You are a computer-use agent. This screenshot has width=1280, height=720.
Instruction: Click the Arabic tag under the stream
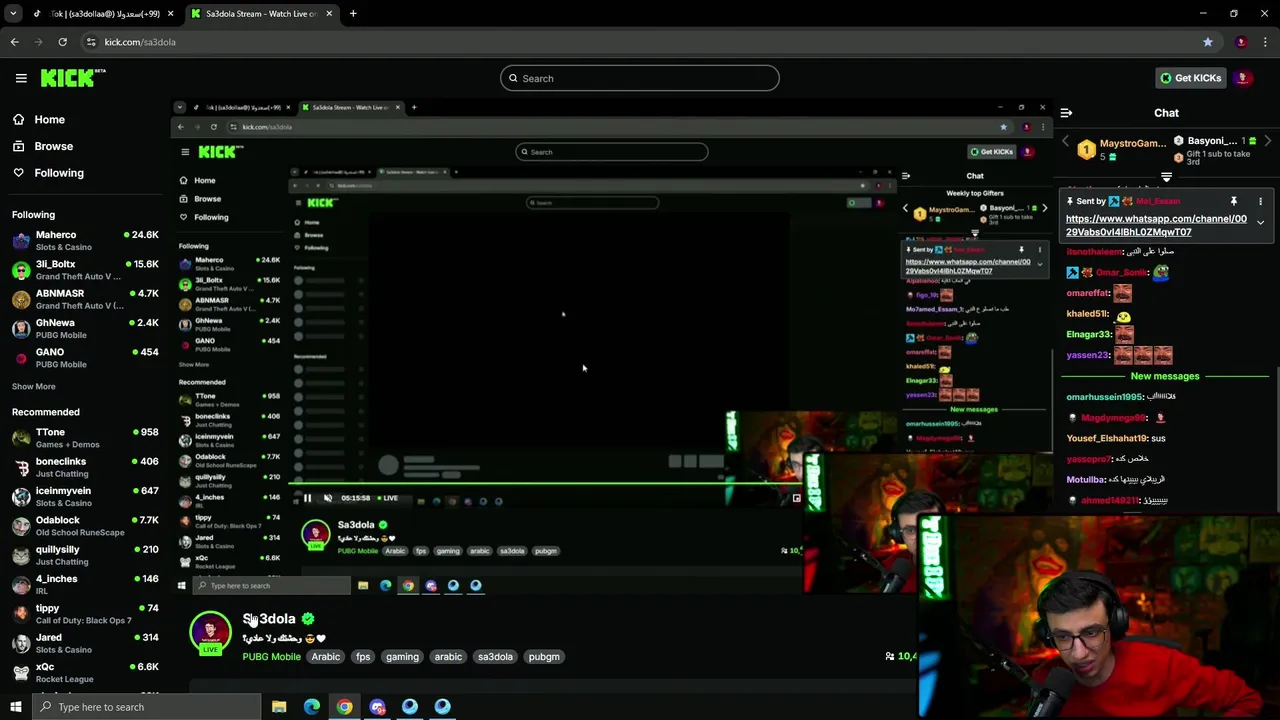pyautogui.click(x=326, y=657)
